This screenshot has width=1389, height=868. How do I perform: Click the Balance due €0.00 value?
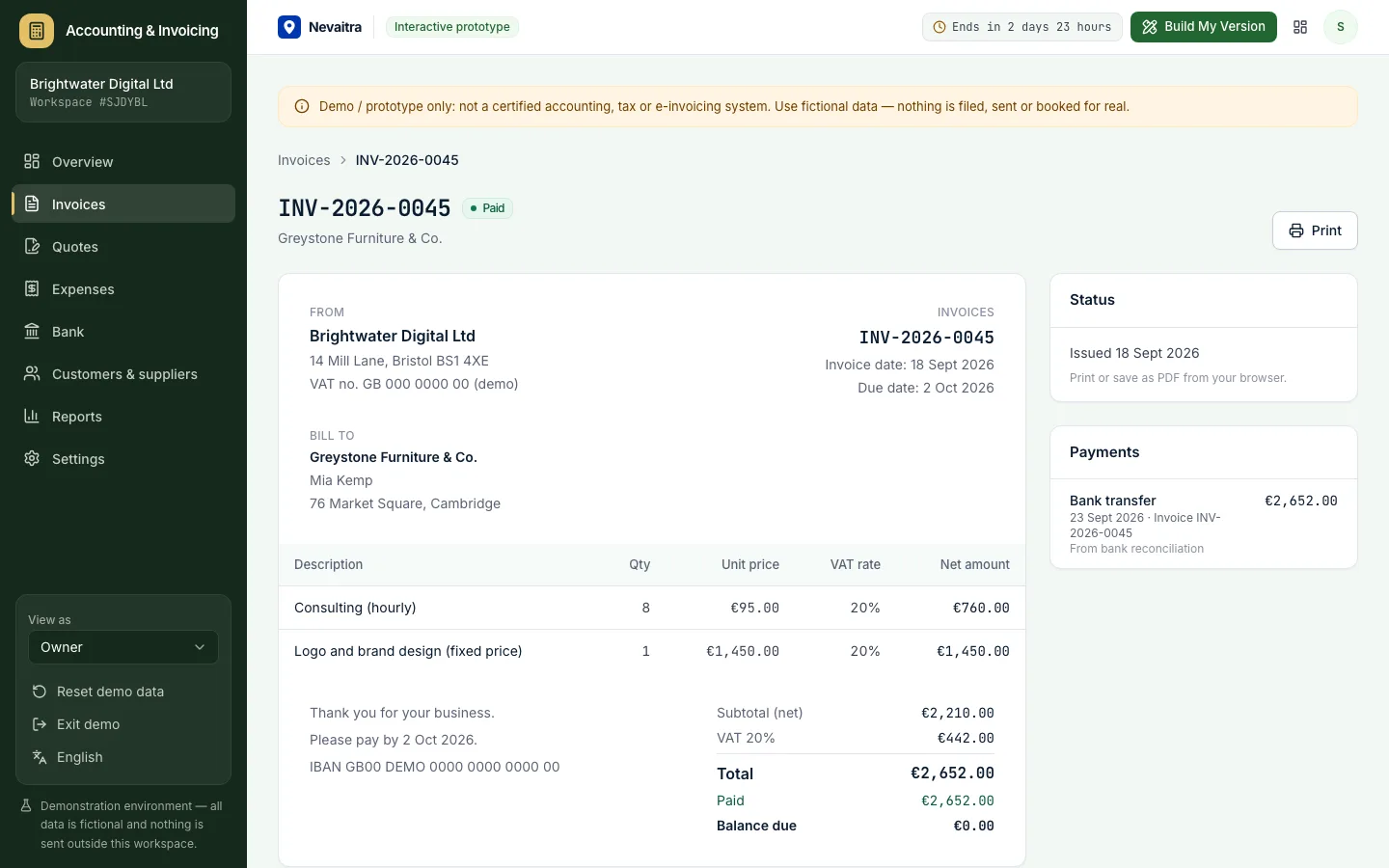[x=973, y=826]
